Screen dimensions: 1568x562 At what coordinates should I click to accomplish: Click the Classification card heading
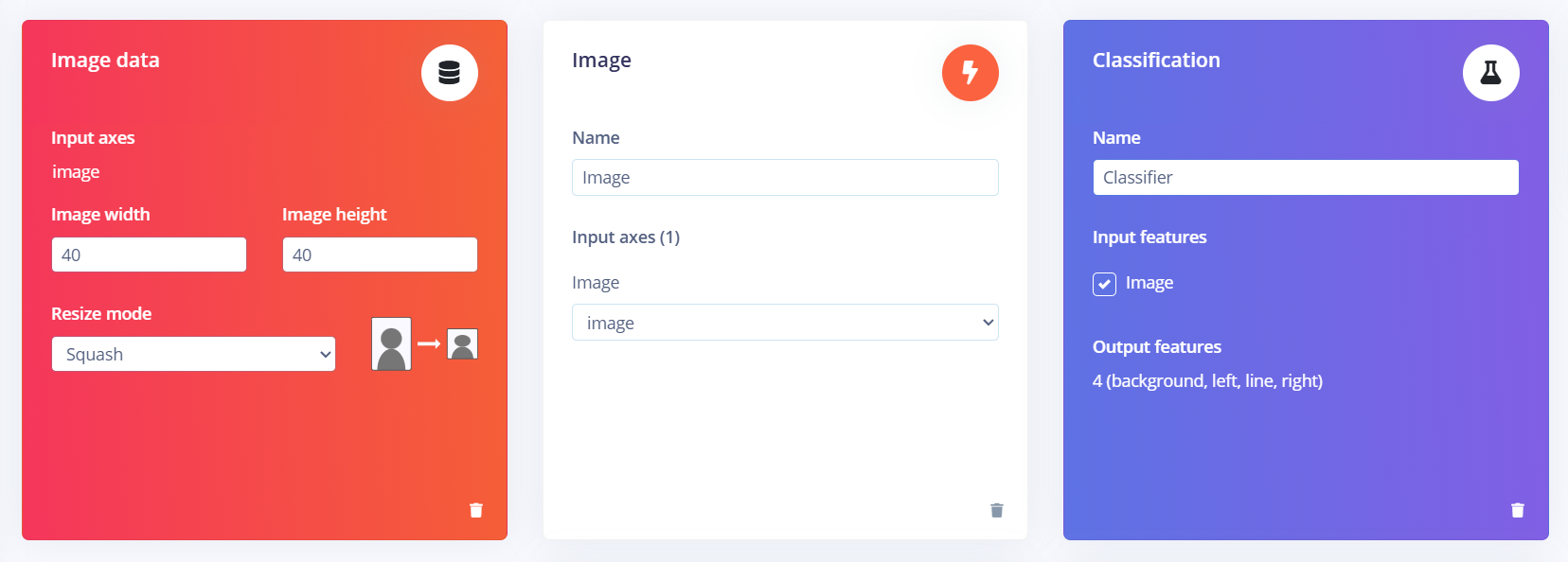click(x=1156, y=61)
